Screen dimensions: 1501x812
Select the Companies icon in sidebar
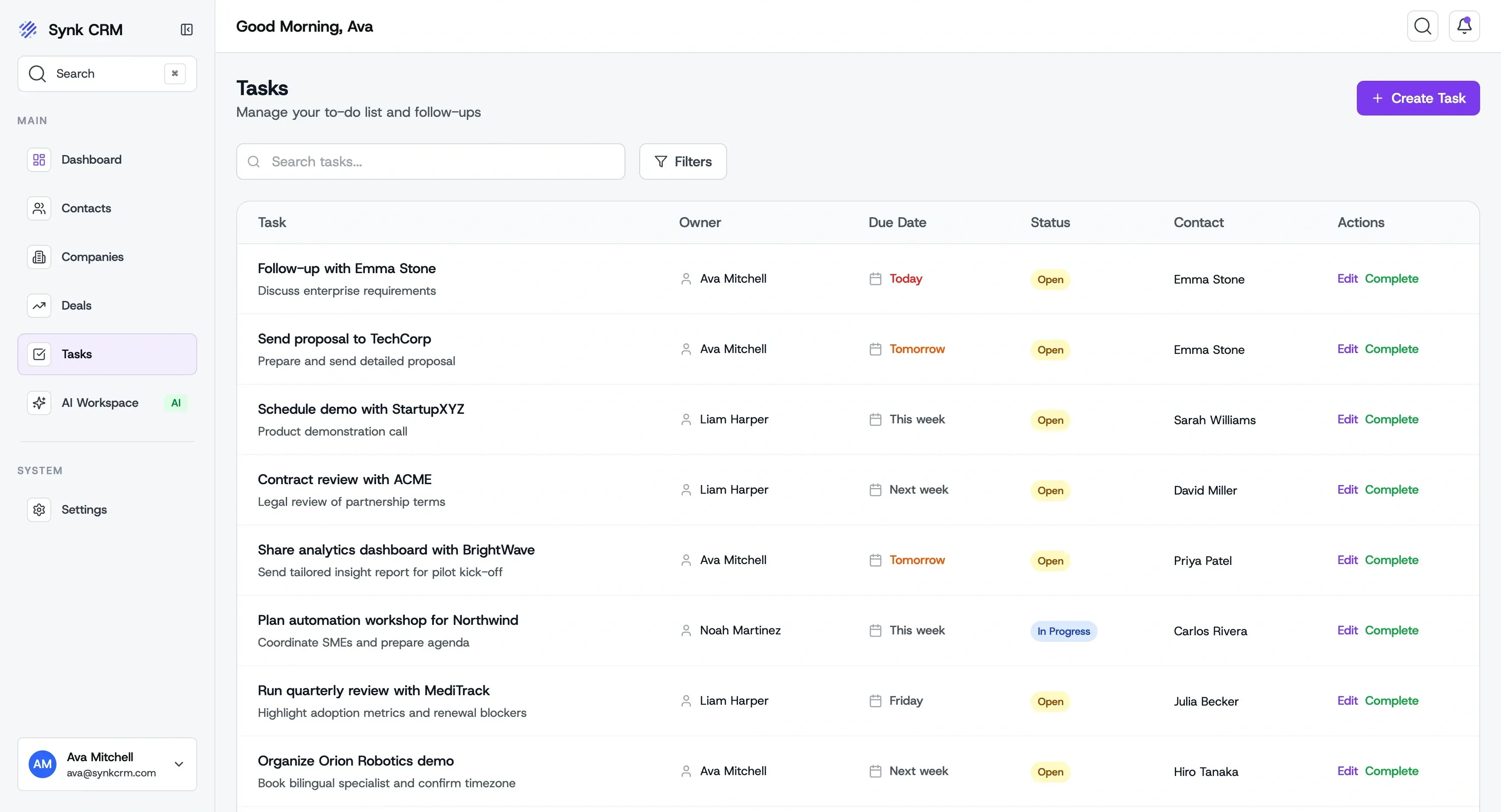pyautogui.click(x=39, y=256)
